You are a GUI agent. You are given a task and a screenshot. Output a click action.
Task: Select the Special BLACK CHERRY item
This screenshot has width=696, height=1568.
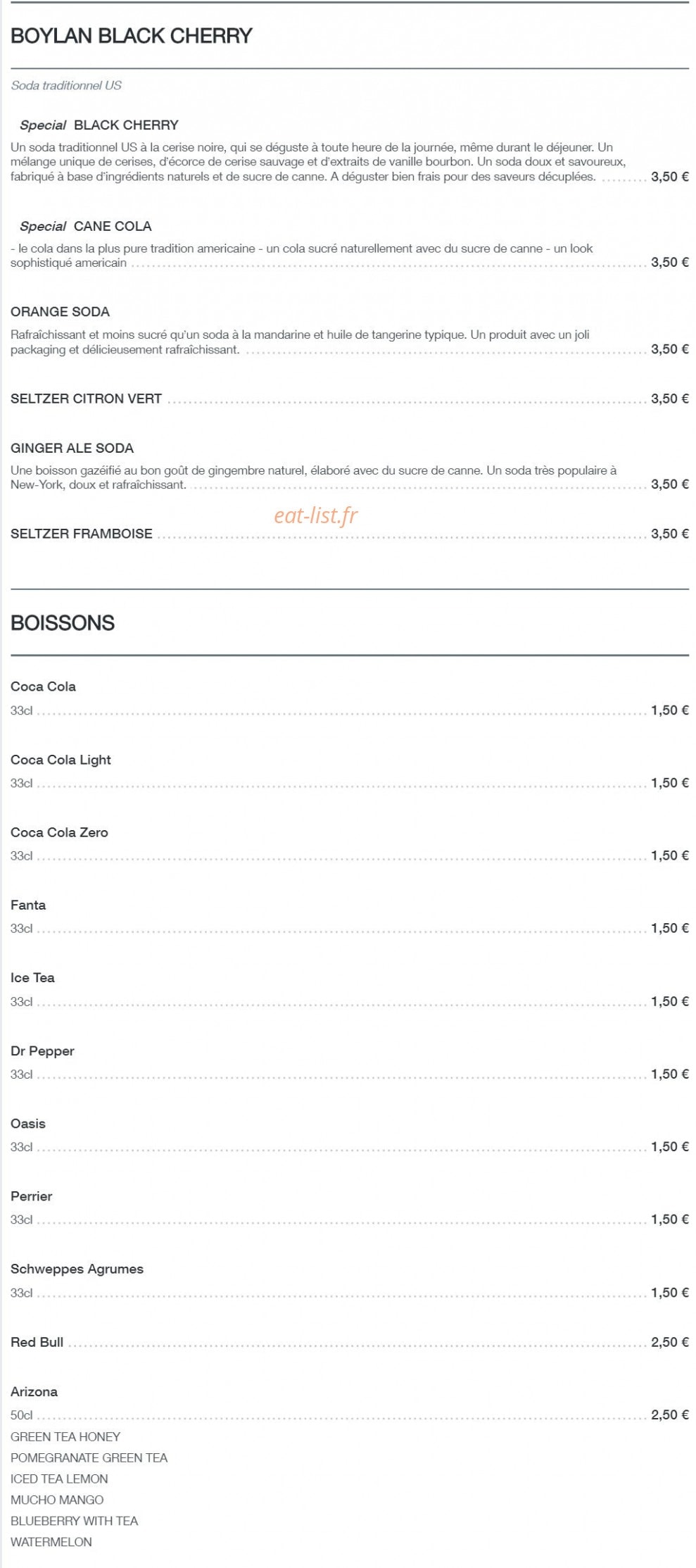coord(99,125)
